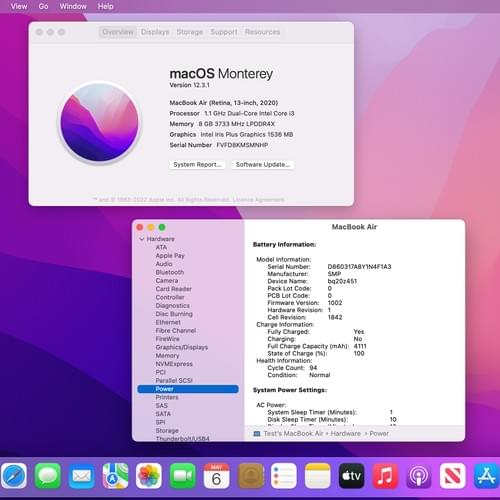Select Ethernet in Hardware list
This screenshot has height=500, width=500.
(x=168, y=322)
